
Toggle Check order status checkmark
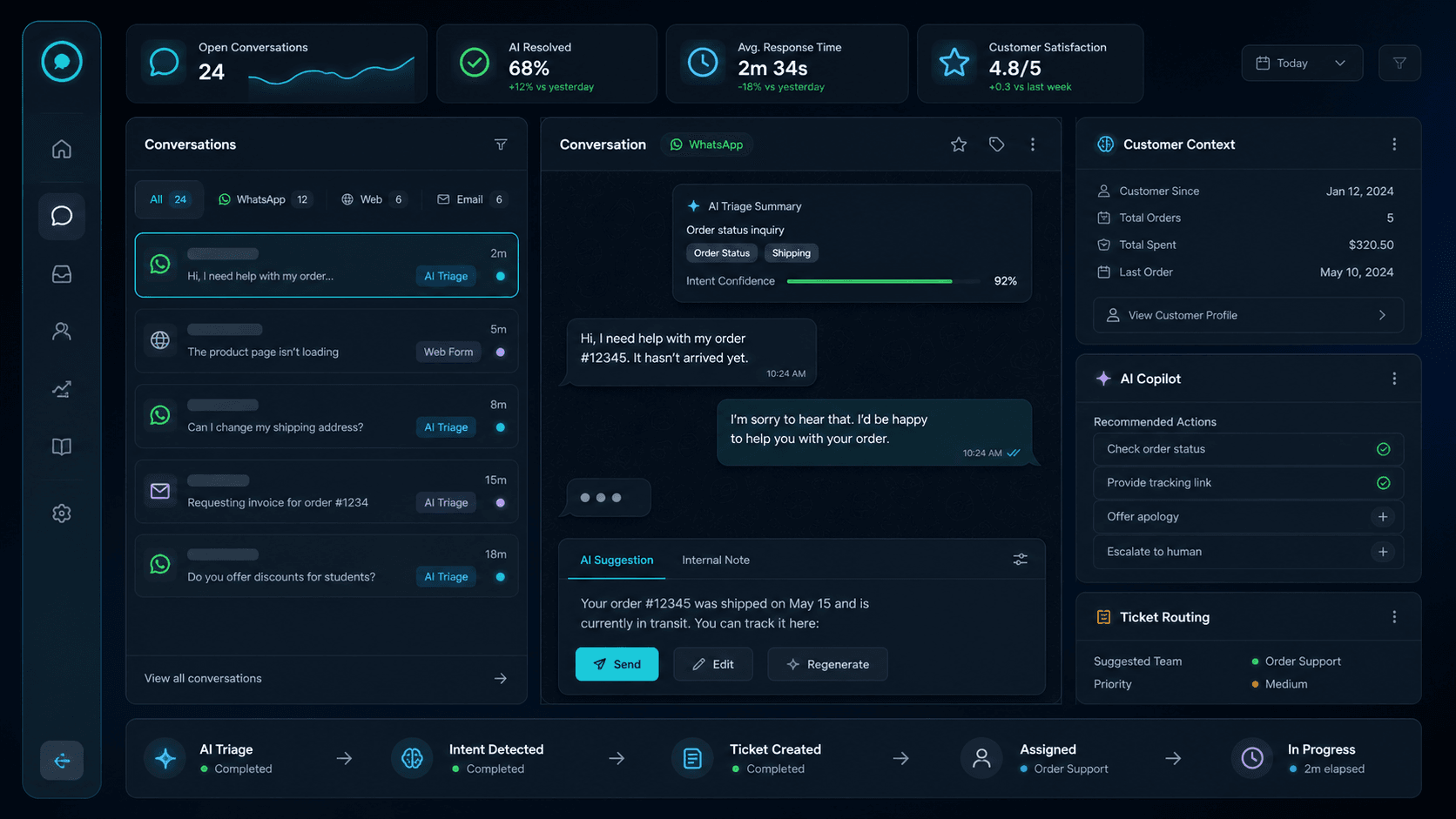[1383, 449]
